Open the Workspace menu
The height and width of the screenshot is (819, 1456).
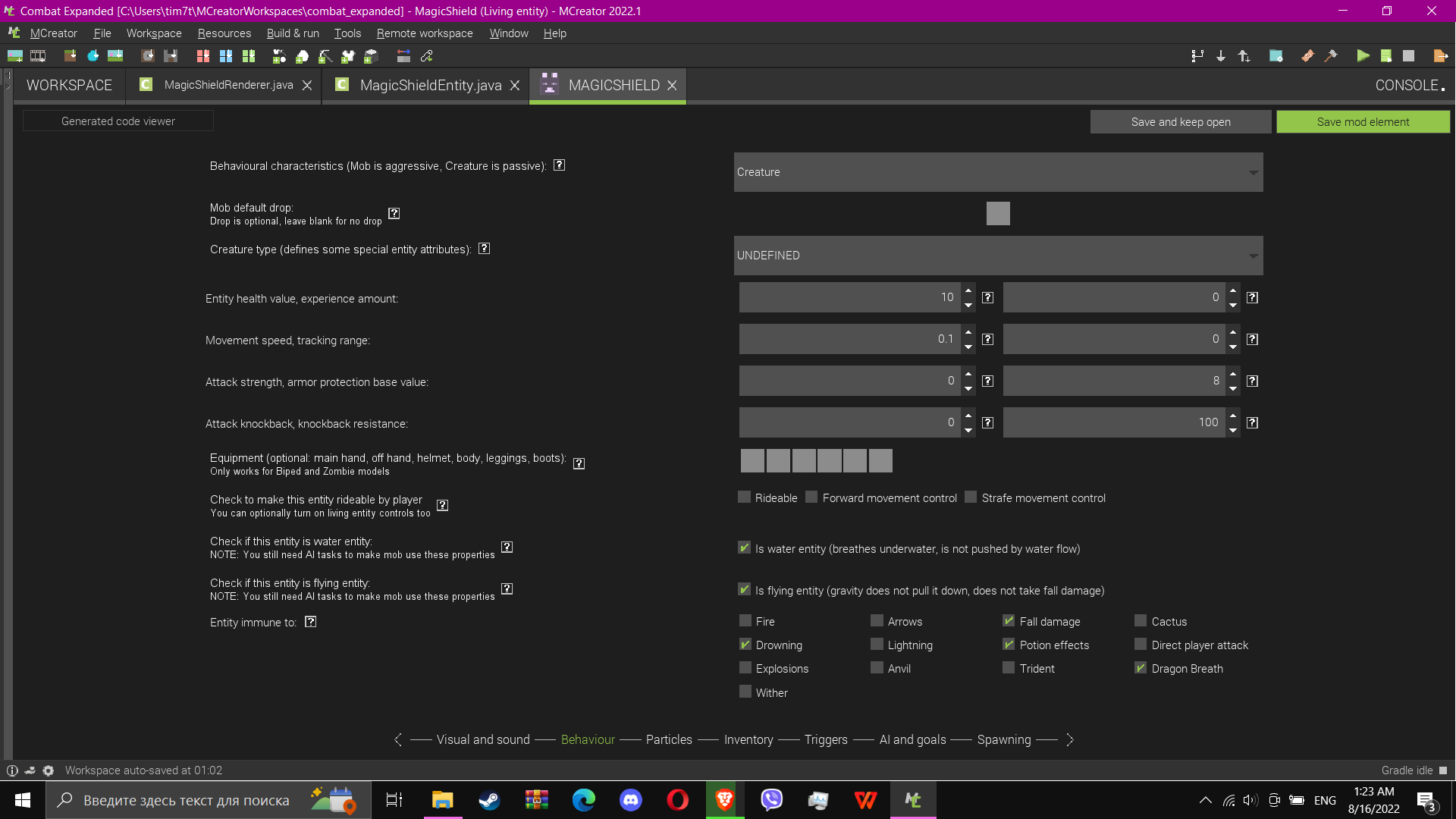click(x=154, y=33)
